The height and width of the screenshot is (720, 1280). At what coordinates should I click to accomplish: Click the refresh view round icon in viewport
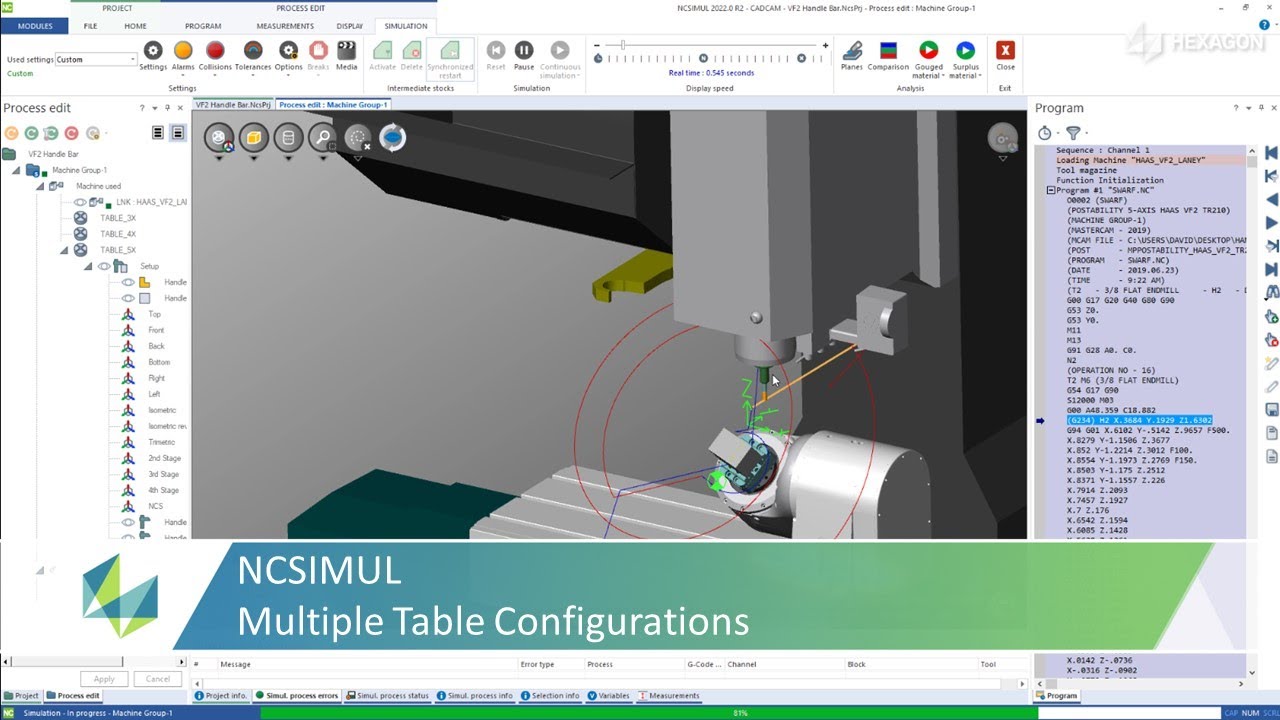[392, 138]
